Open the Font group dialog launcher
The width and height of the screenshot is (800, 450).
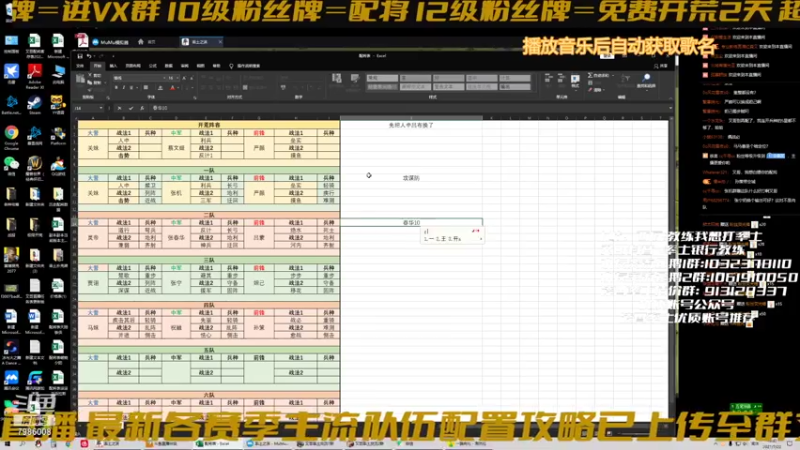(194, 97)
